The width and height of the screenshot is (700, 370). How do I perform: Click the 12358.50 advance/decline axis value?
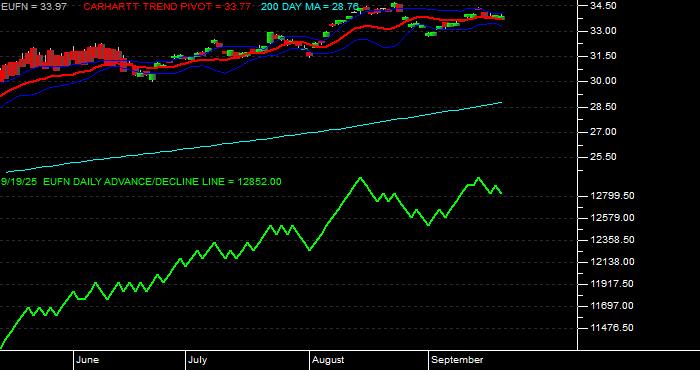pyautogui.click(x=612, y=240)
